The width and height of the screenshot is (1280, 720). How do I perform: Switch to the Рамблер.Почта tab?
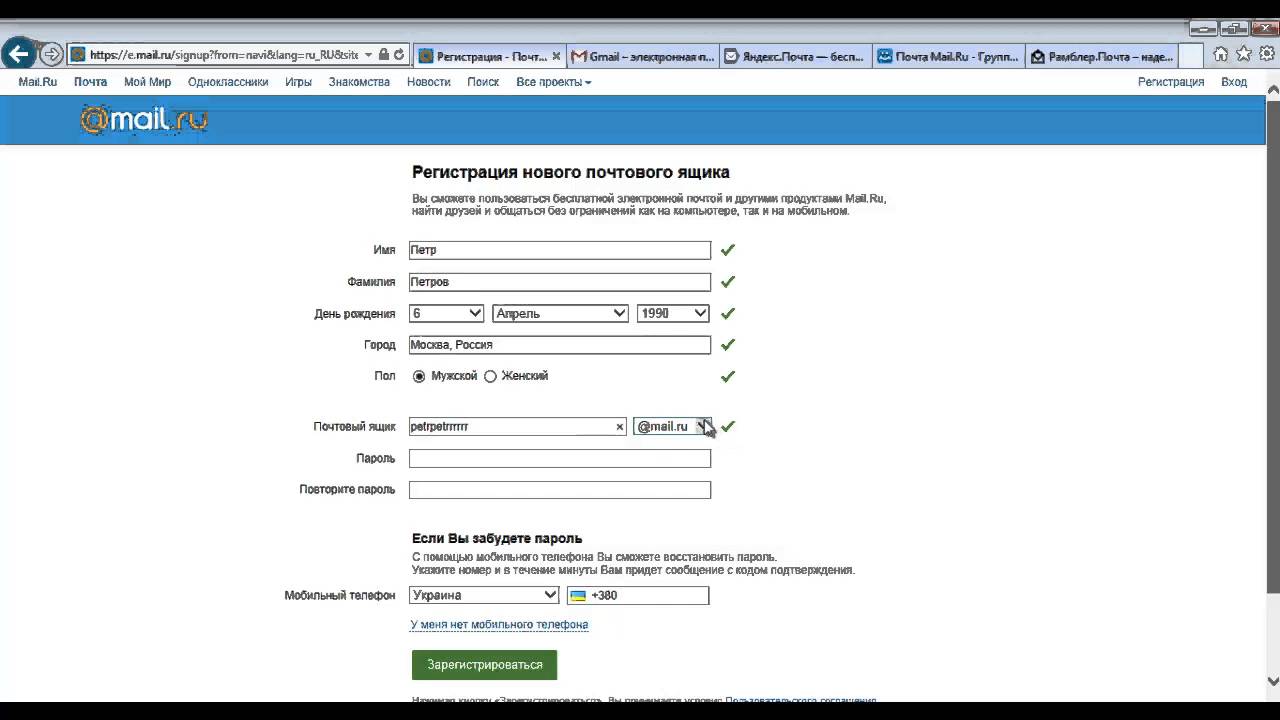click(1101, 57)
